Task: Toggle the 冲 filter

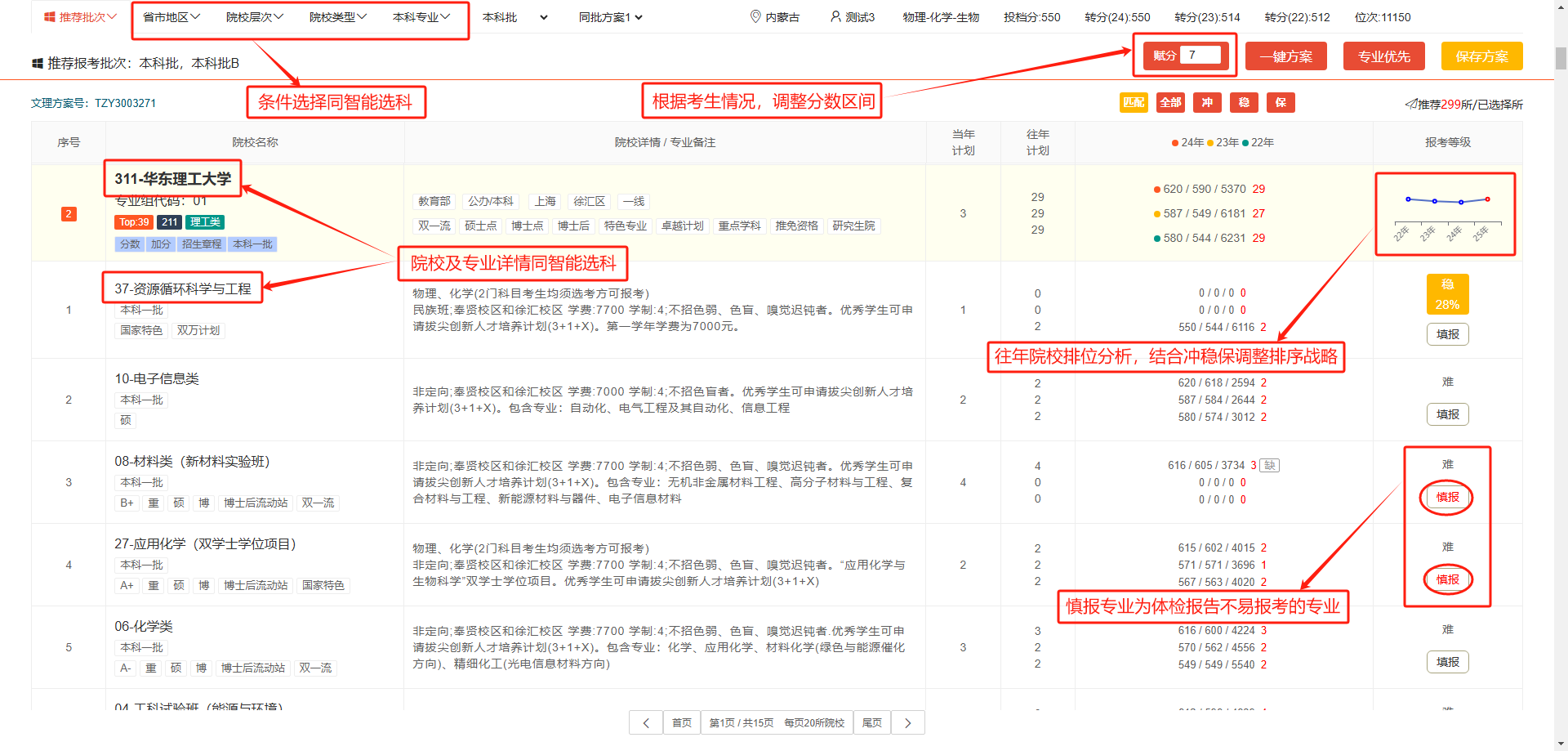Action: tap(1207, 102)
